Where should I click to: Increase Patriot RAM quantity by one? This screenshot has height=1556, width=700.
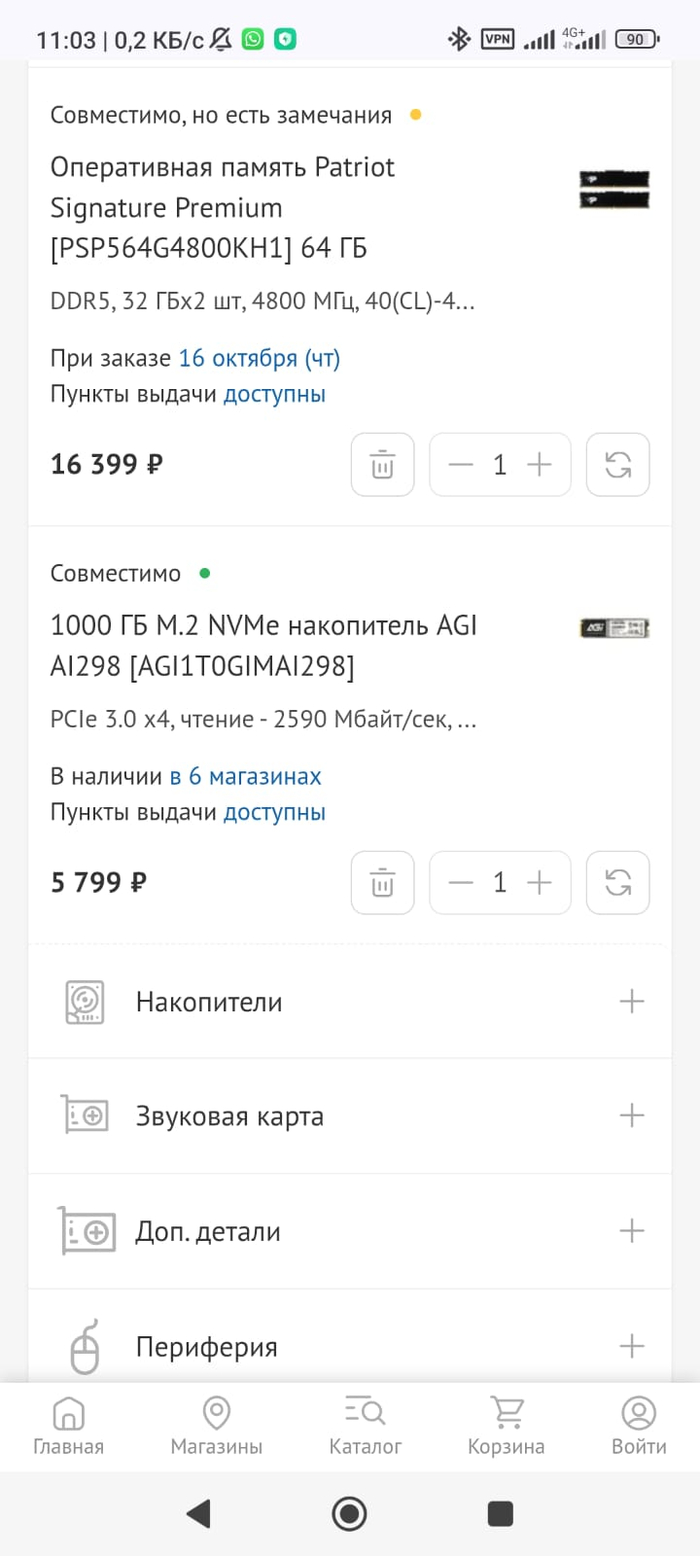(x=539, y=464)
